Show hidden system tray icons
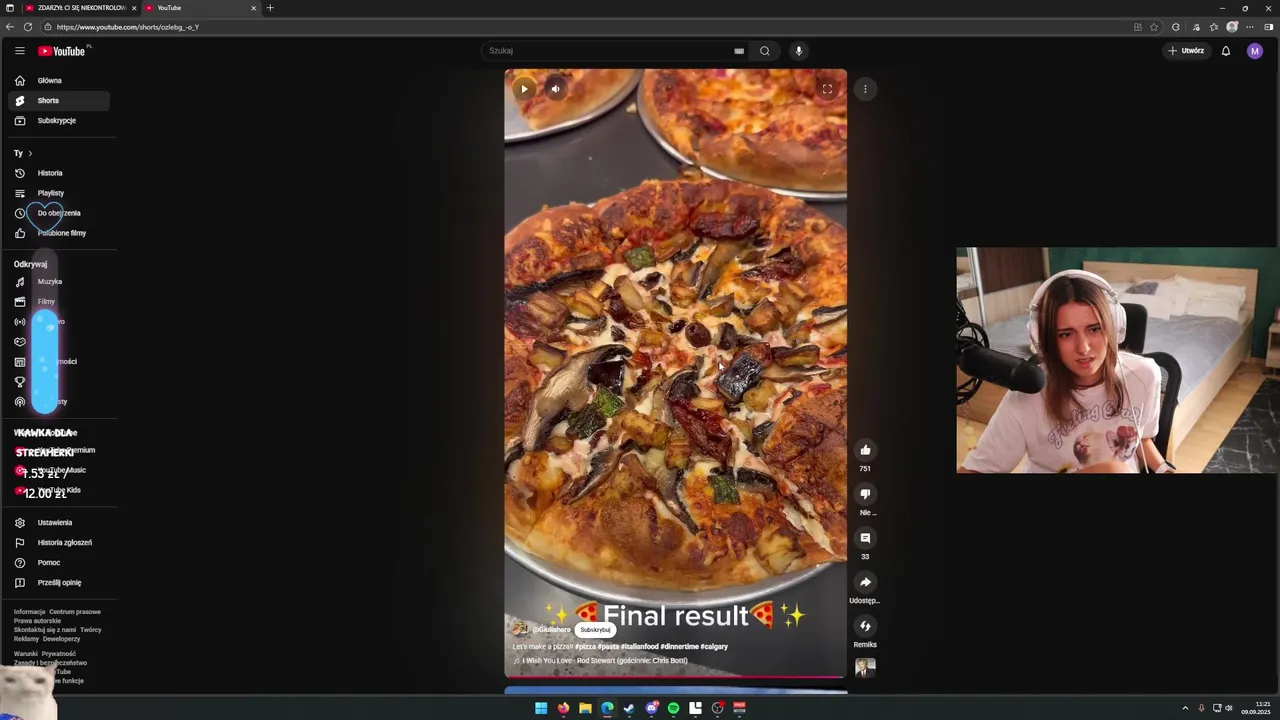 coord(1186,708)
